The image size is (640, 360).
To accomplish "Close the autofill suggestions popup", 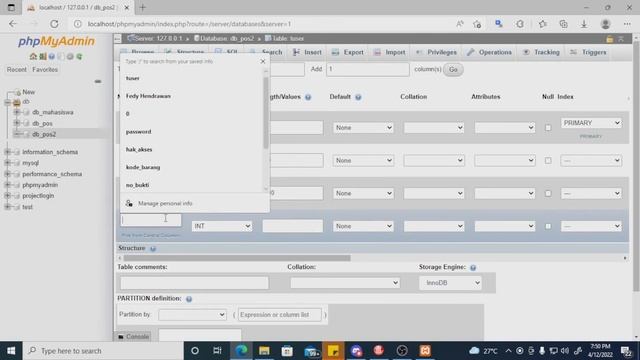I will [263, 61].
